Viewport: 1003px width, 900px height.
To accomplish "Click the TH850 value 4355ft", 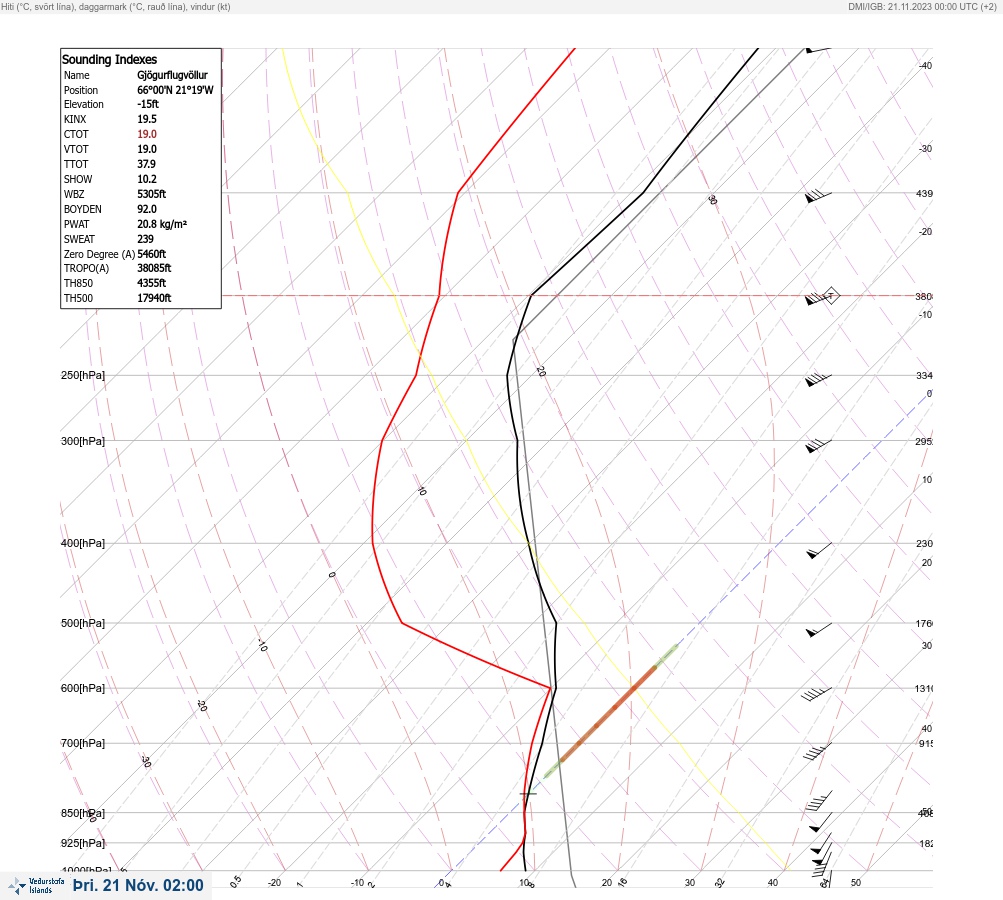I will (152, 283).
